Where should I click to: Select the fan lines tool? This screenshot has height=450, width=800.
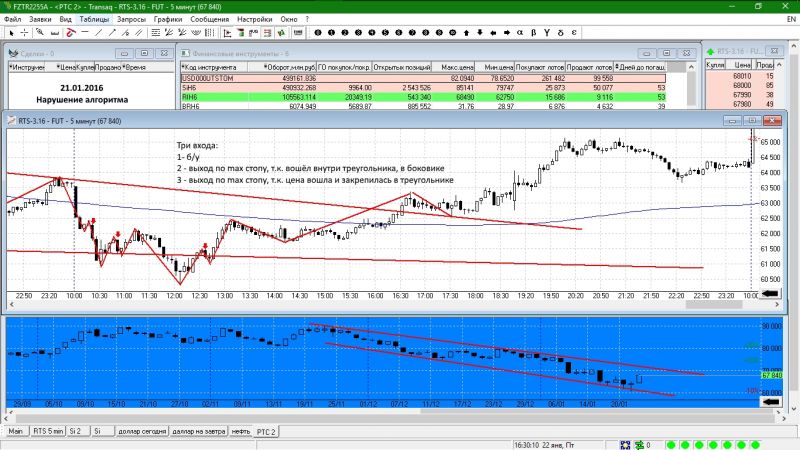pyautogui.click(x=169, y=33)
